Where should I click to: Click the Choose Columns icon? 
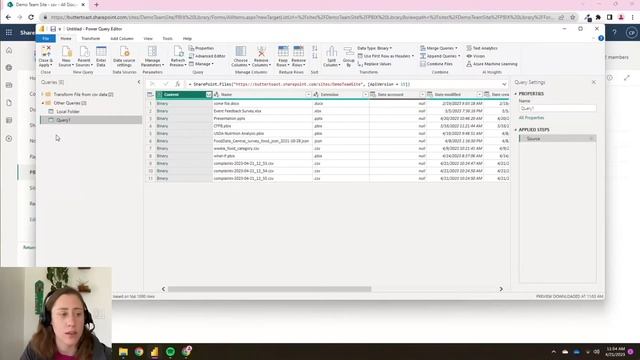[x=240, y=51]
